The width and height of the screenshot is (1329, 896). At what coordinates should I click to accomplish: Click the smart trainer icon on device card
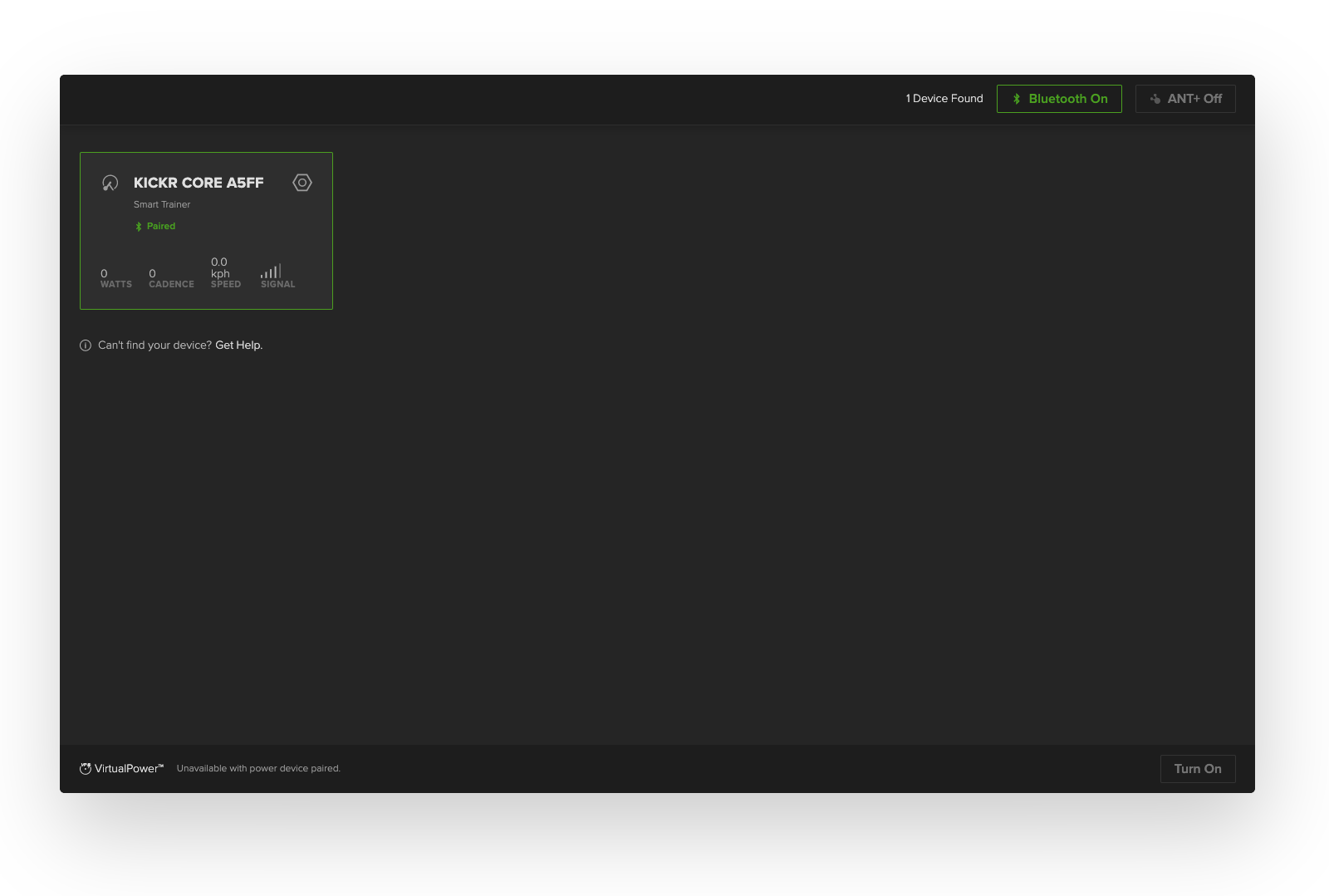110,183
